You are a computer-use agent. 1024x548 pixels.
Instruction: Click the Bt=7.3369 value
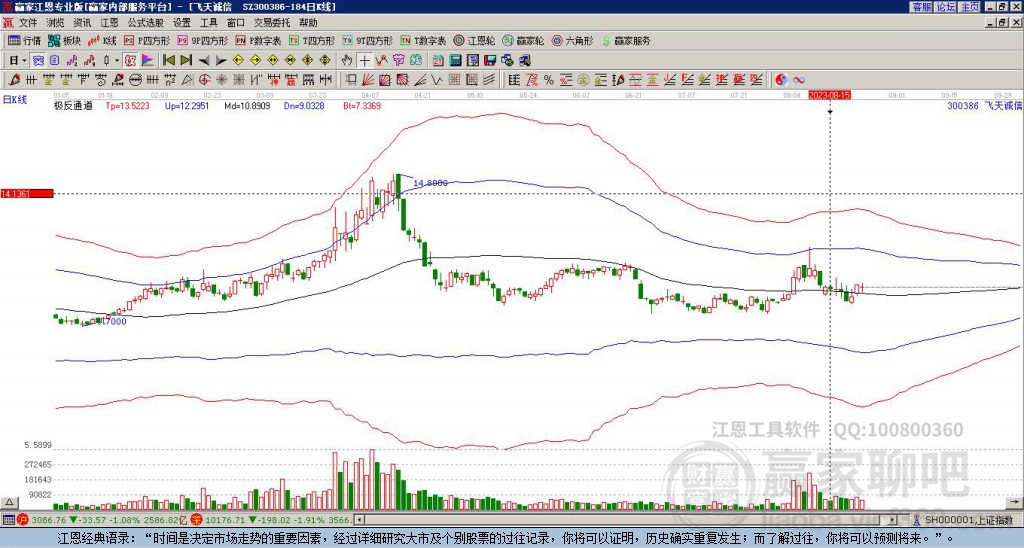click(360, 105)
